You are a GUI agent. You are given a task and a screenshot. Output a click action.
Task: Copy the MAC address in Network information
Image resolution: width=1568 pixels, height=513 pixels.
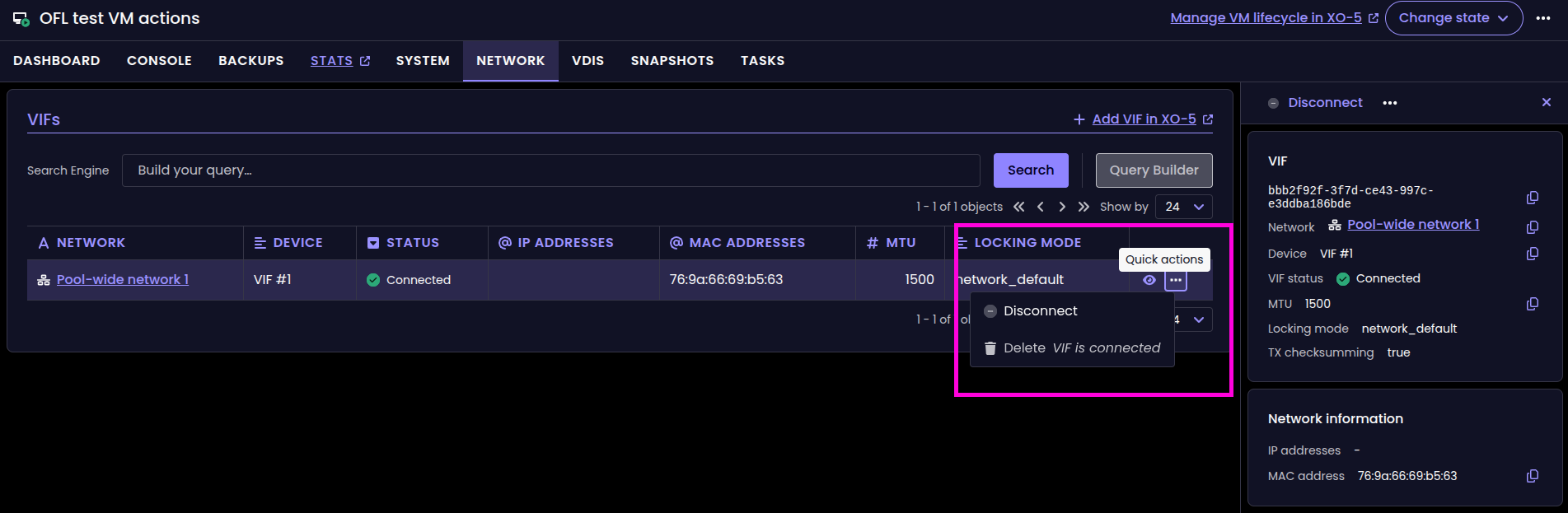[x=1532, y=476]
